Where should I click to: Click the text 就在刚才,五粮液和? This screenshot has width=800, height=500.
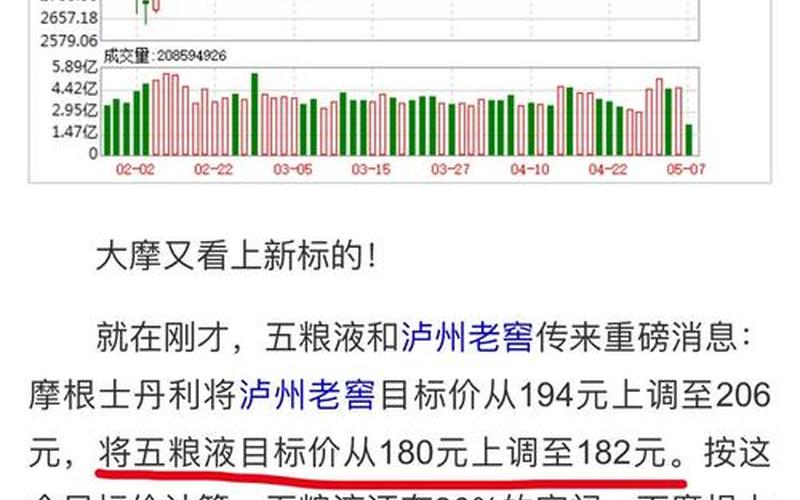point(248,337)
